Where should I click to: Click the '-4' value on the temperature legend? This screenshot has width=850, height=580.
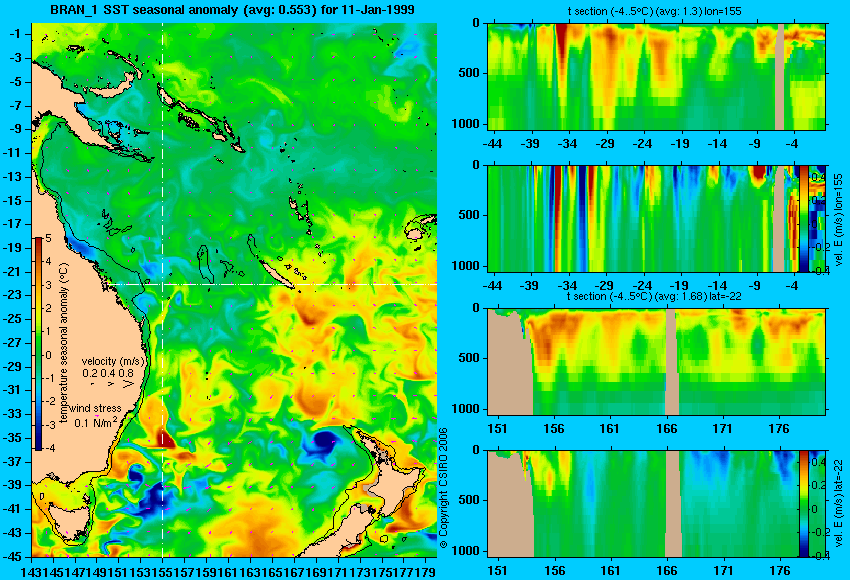coord(47,448)
